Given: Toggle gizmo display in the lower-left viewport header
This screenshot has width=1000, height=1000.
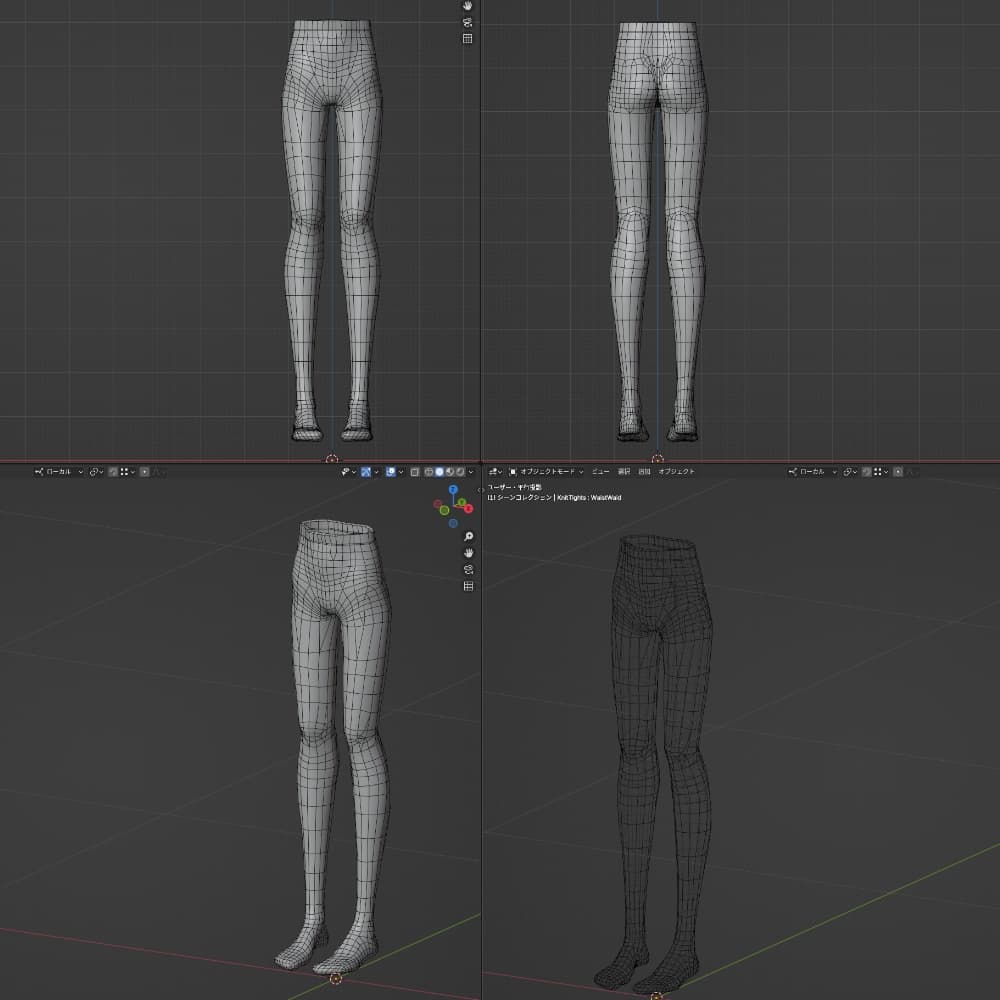Looking at the screenshot, I should coord(366,472).
